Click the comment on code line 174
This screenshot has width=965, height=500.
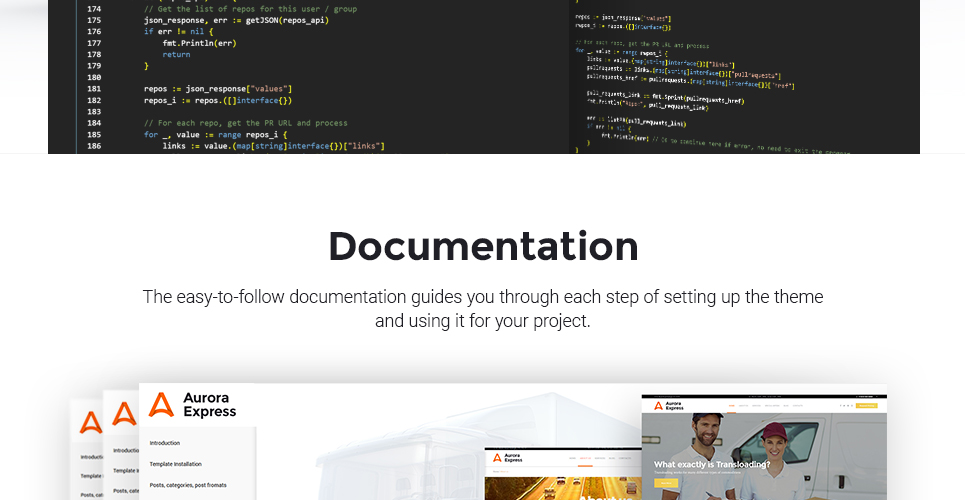250,9
